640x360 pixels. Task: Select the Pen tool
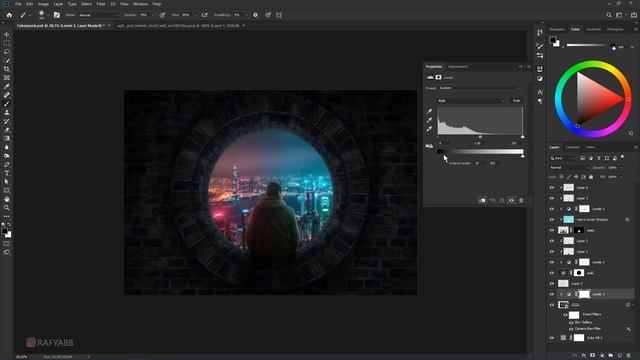7,164
